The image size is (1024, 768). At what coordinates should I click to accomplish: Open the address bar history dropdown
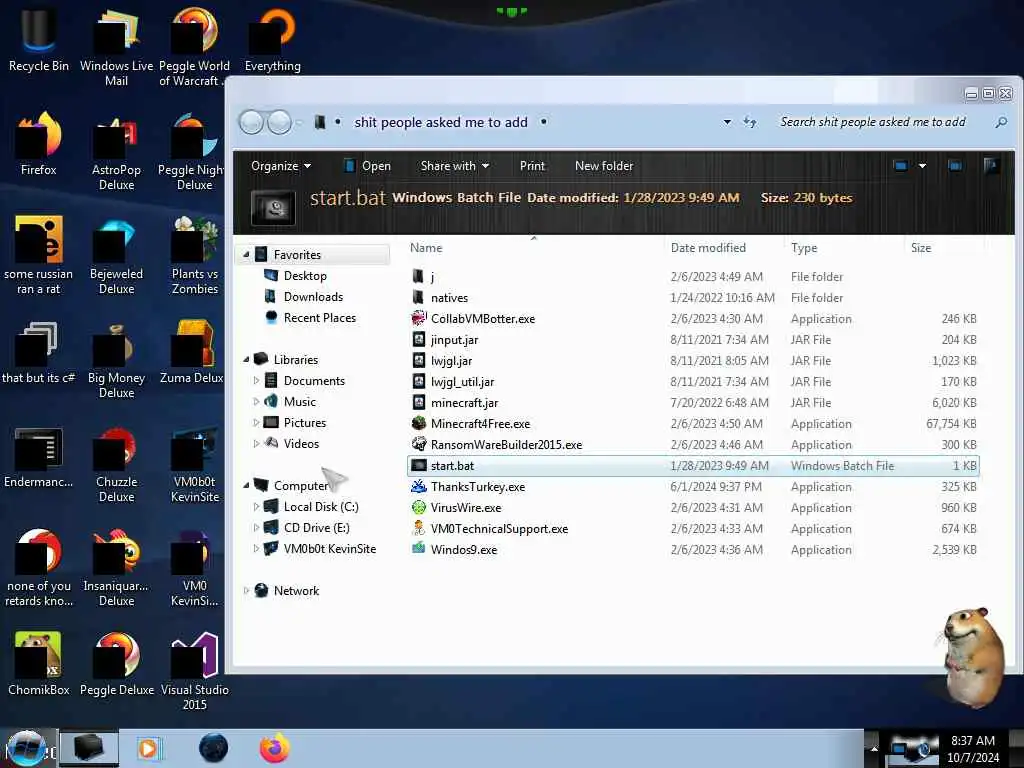click(727, 122)
